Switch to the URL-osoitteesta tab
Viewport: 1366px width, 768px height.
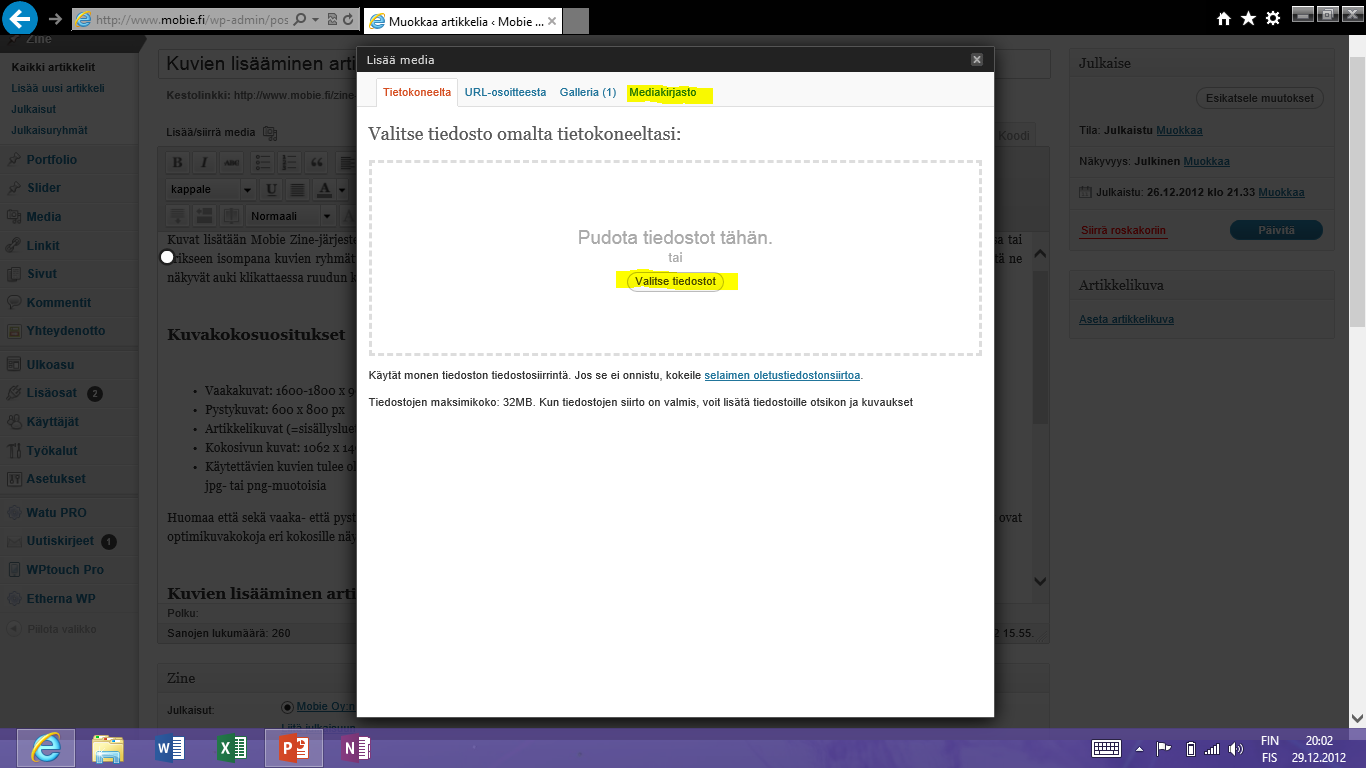click(x=505, y=93)
